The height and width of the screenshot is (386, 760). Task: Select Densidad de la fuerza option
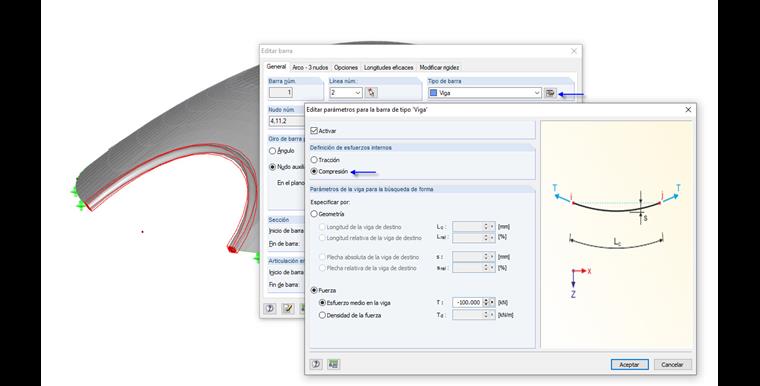click(322, 315)
